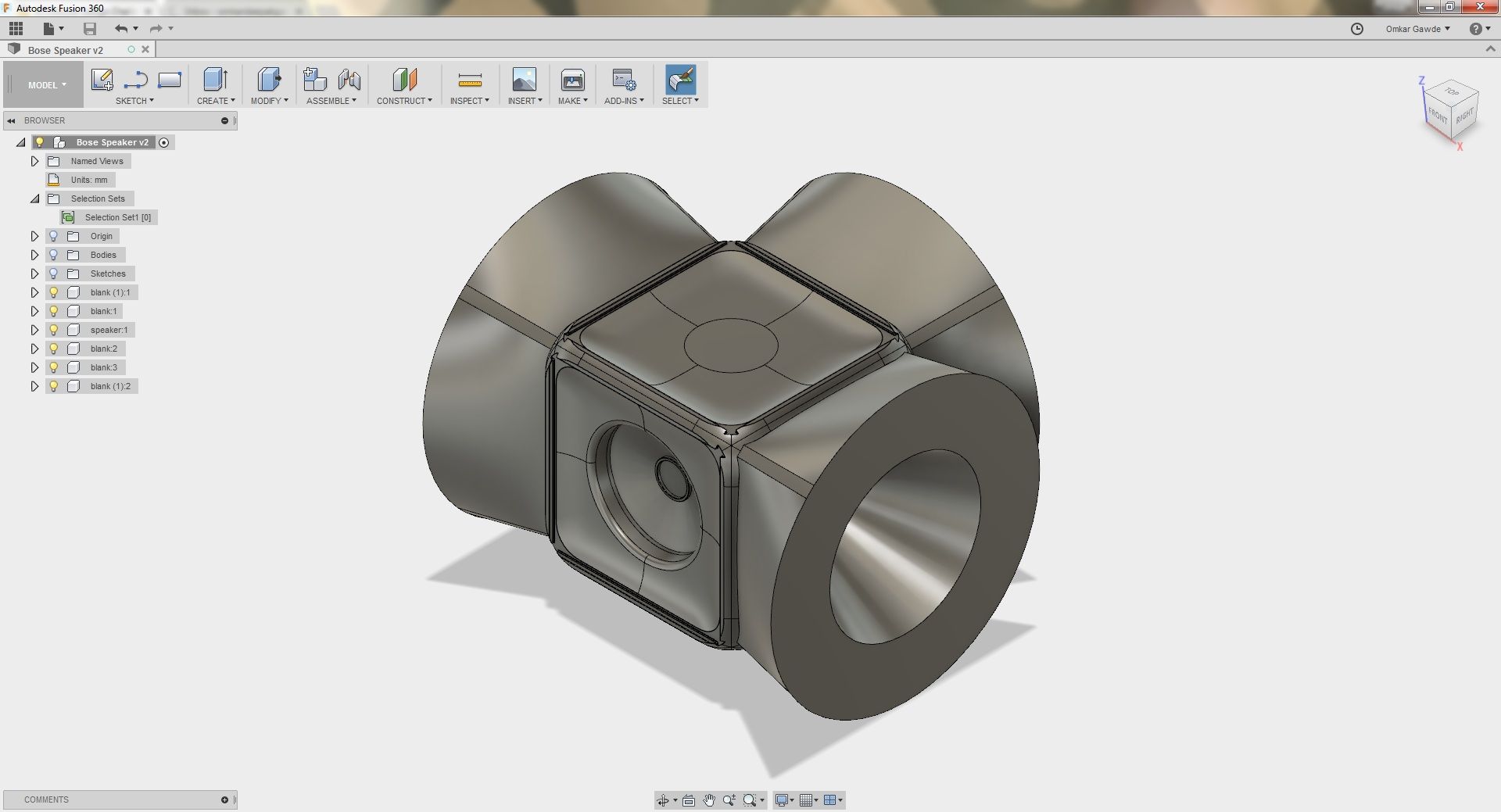Open the data panel grid icon
The width and height of the screenshot is (1501, 812).
tap(16, 29)
